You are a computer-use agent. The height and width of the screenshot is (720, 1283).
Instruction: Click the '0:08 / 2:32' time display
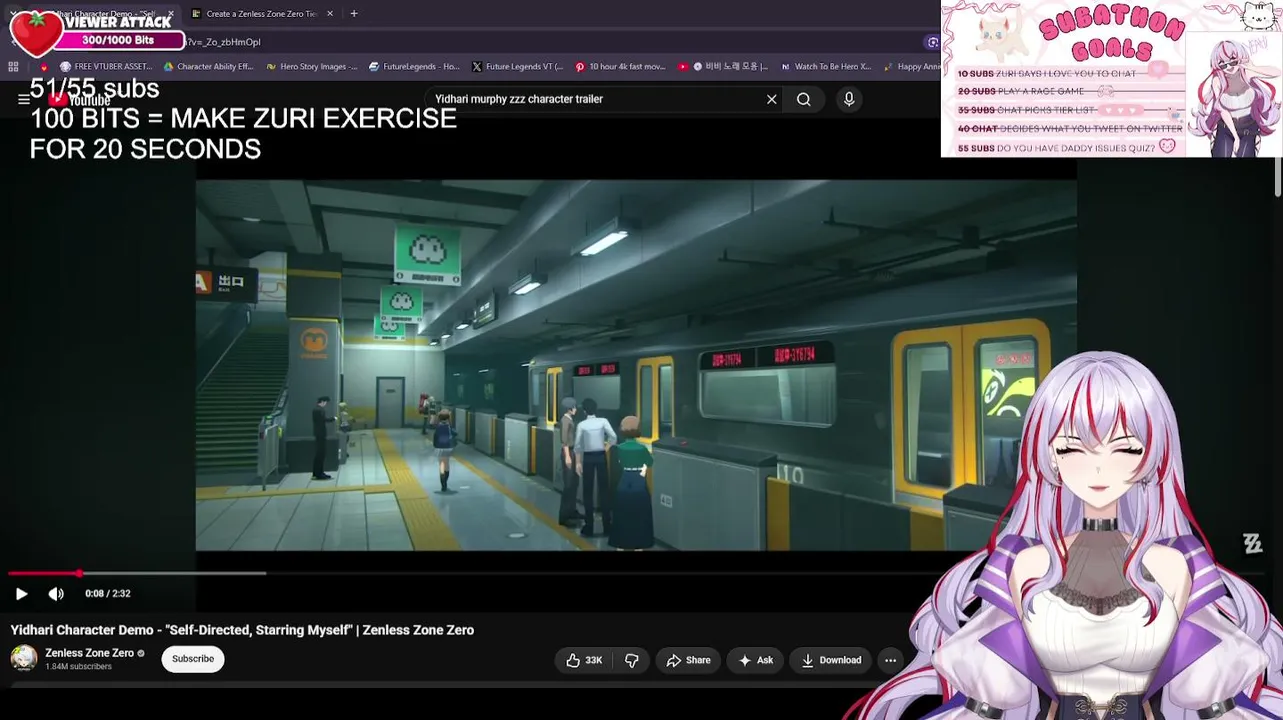point(108,594)
